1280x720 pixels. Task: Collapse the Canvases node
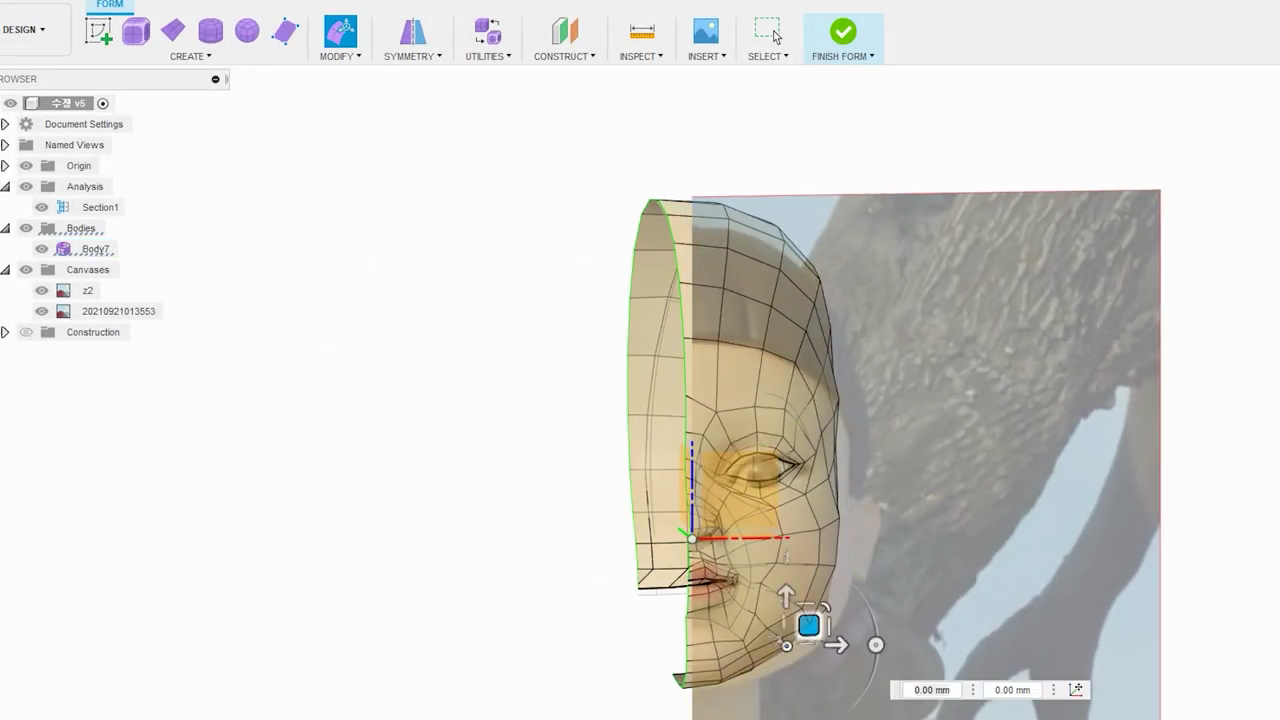pos(5,270)
